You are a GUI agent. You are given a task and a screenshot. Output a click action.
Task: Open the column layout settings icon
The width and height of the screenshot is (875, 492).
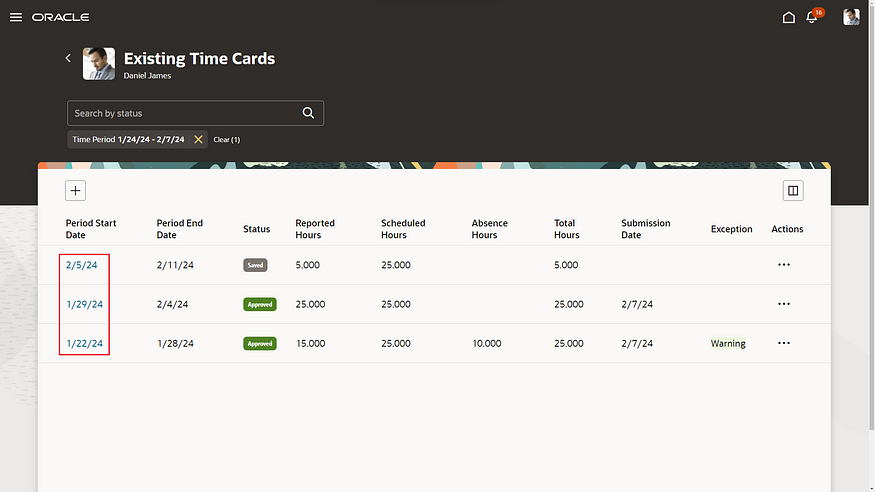(x=792, y=190)
